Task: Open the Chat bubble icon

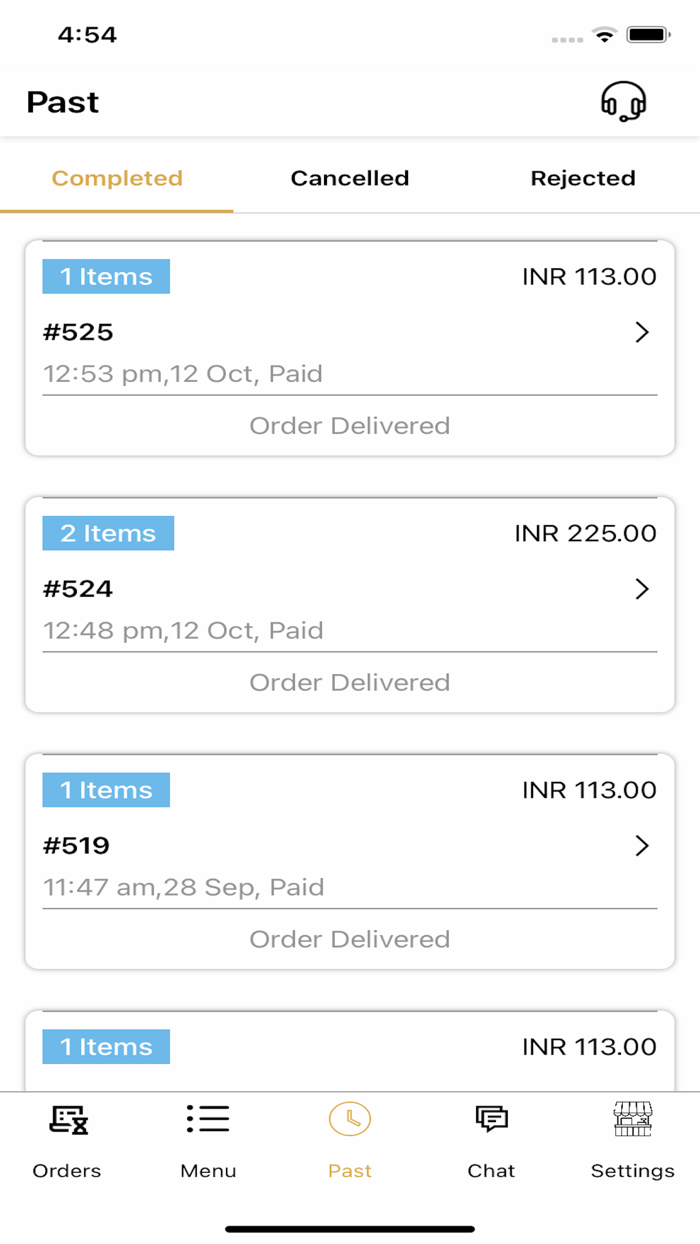Action: point(491,1119)
